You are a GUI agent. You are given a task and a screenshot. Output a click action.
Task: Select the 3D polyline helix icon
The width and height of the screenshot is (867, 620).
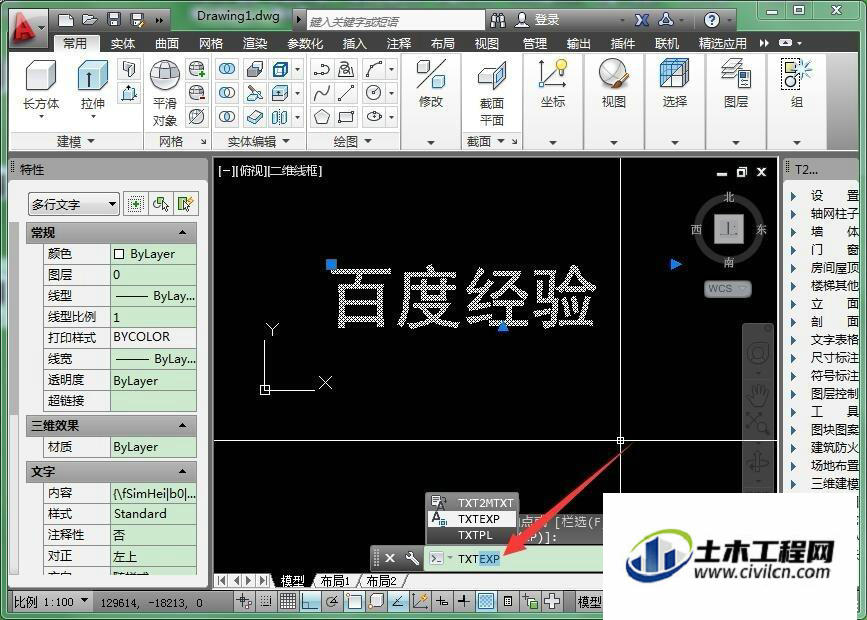click(x=346, y=69)
